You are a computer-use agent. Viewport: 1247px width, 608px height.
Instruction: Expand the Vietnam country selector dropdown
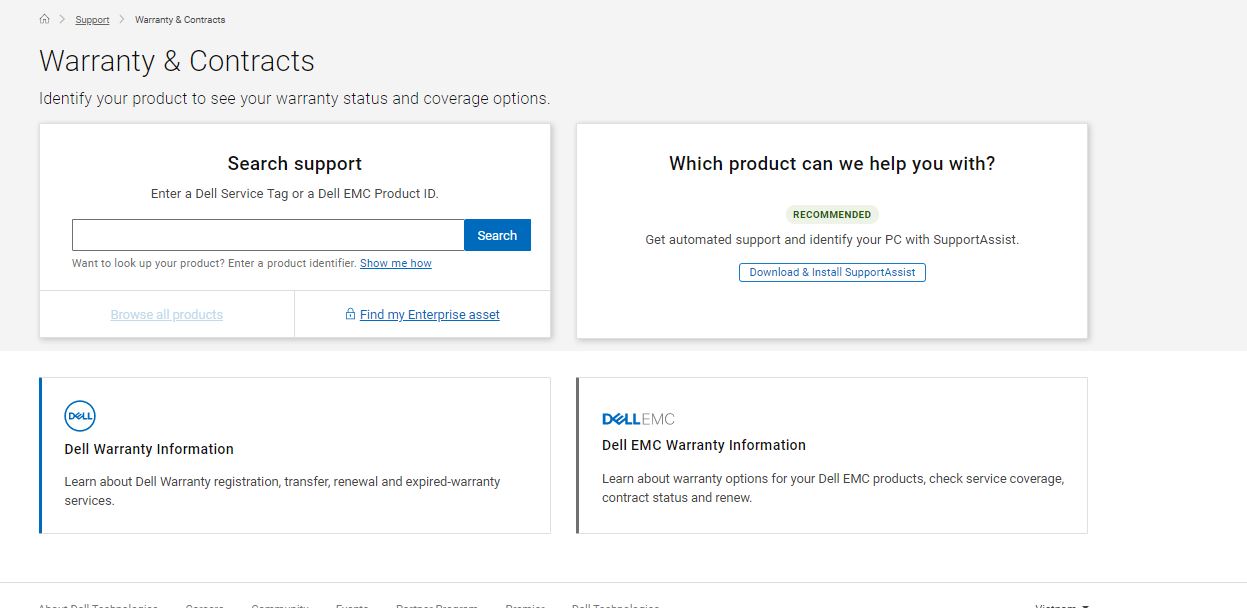pos(1062,605)
